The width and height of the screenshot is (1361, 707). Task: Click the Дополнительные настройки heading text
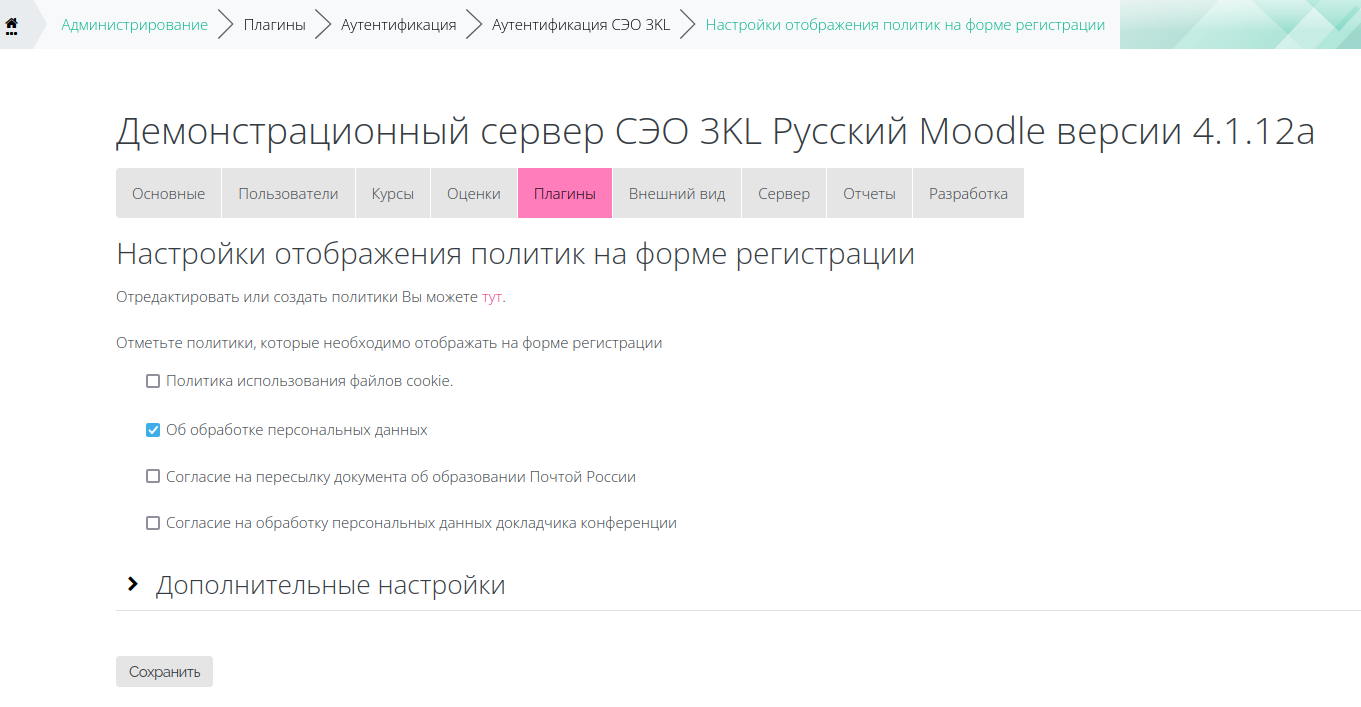pos(330,585)
